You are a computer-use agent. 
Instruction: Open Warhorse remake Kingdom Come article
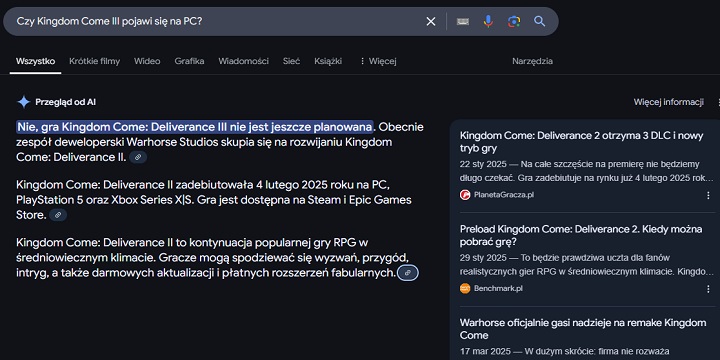583,329
